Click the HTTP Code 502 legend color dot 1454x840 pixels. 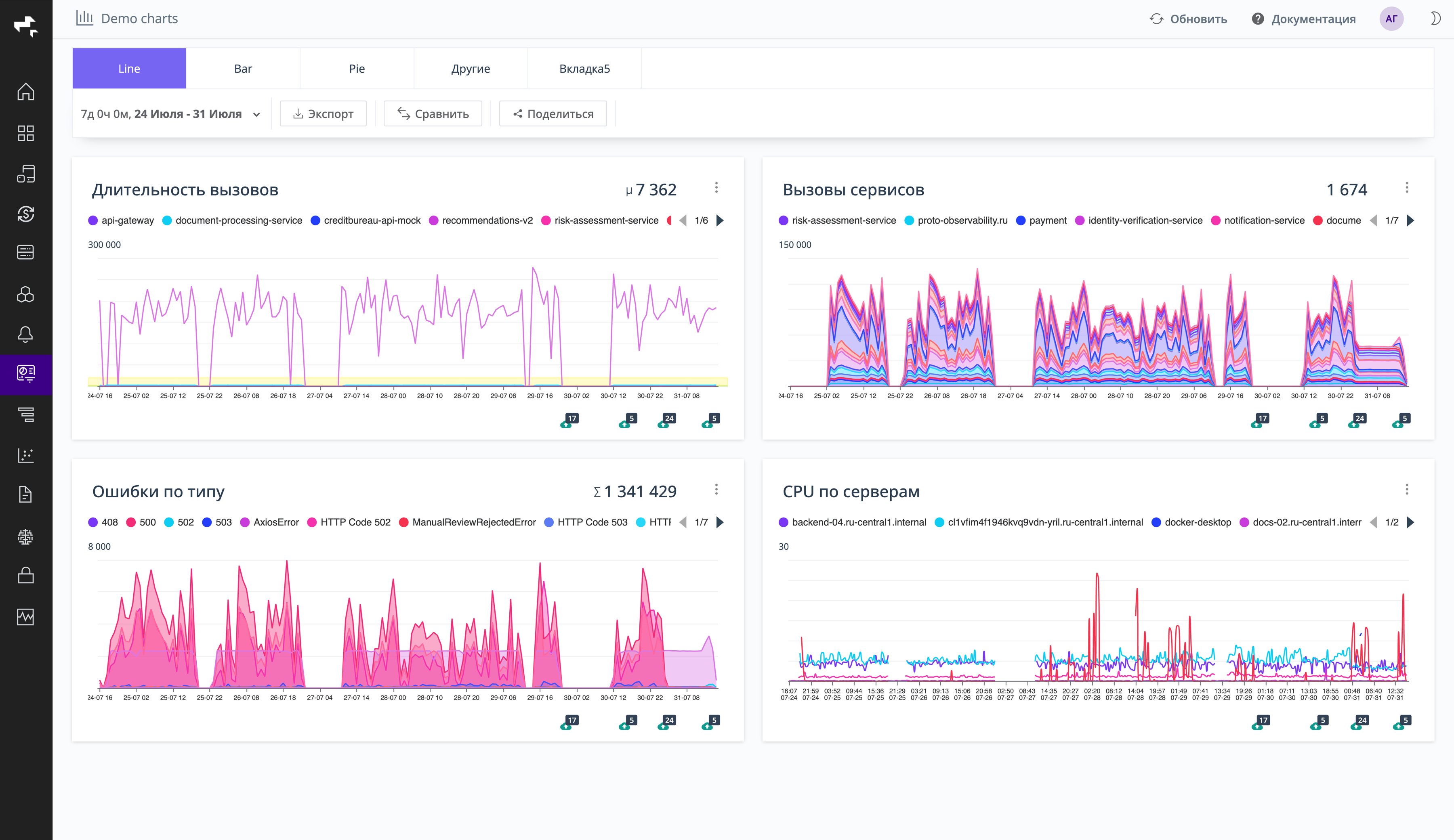[x=311, y=522]
